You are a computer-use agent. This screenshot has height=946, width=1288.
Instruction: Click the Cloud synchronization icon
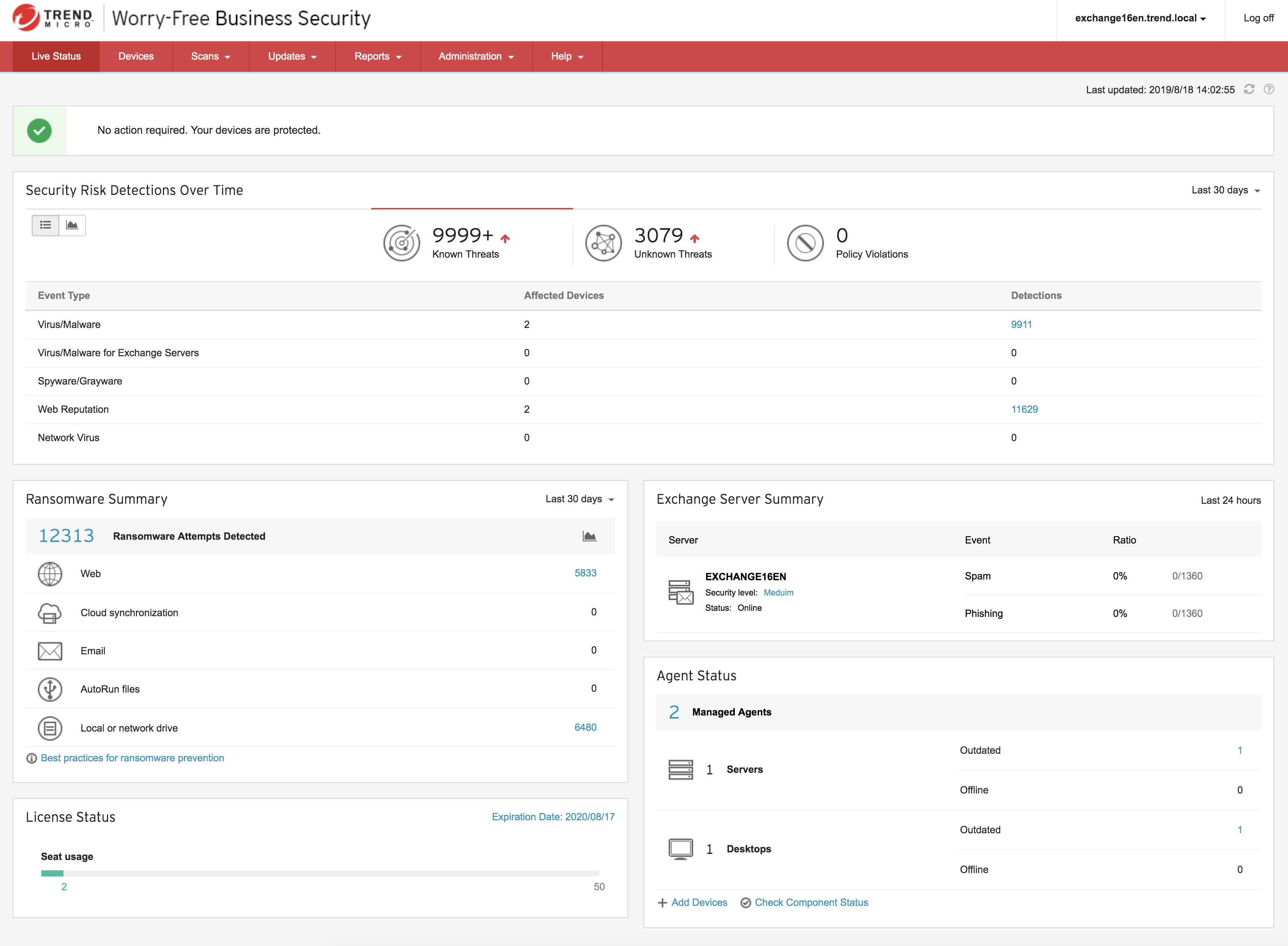click(x=50, y=613)
